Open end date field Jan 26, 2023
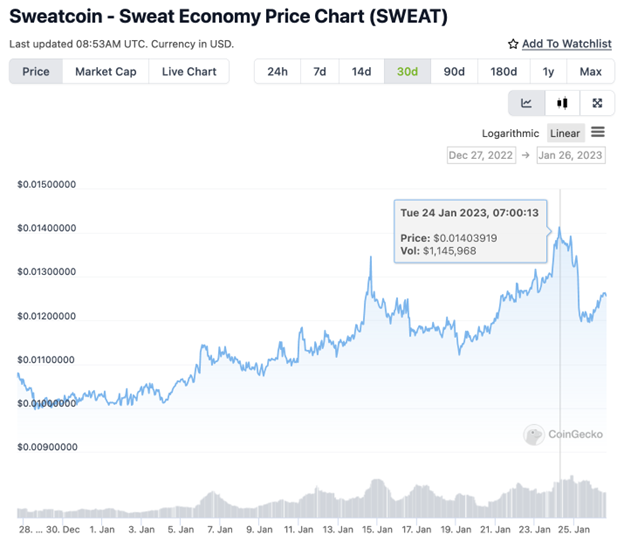The image size is (624, 541). (x=571, y=155)
